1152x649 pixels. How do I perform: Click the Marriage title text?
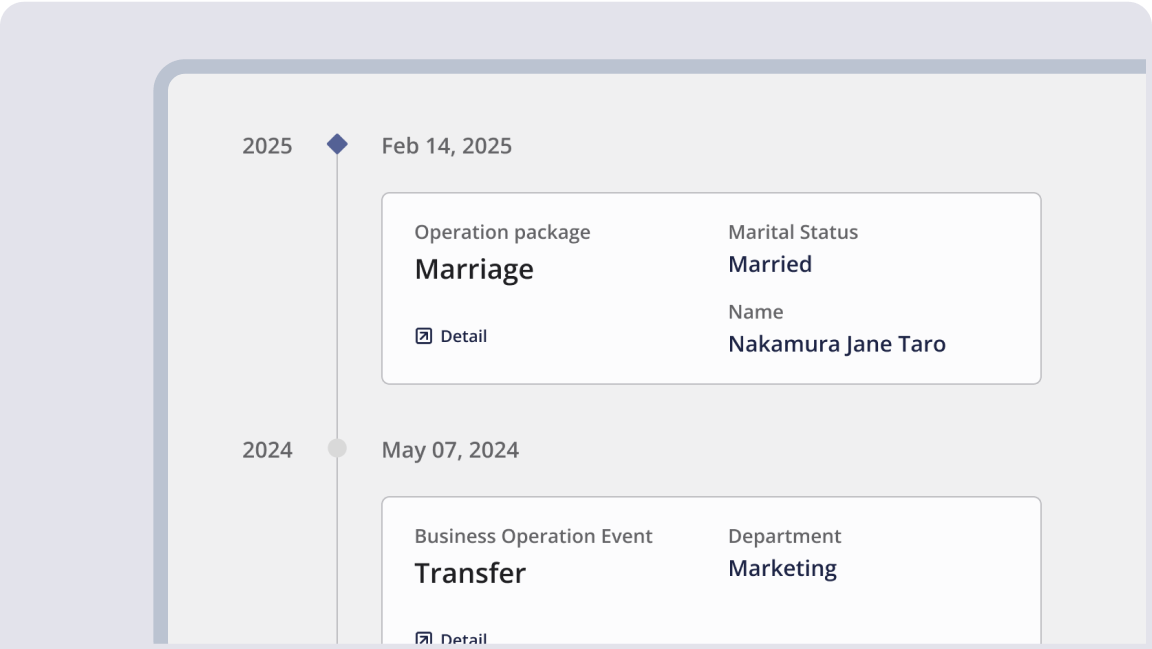pos(474,269)
